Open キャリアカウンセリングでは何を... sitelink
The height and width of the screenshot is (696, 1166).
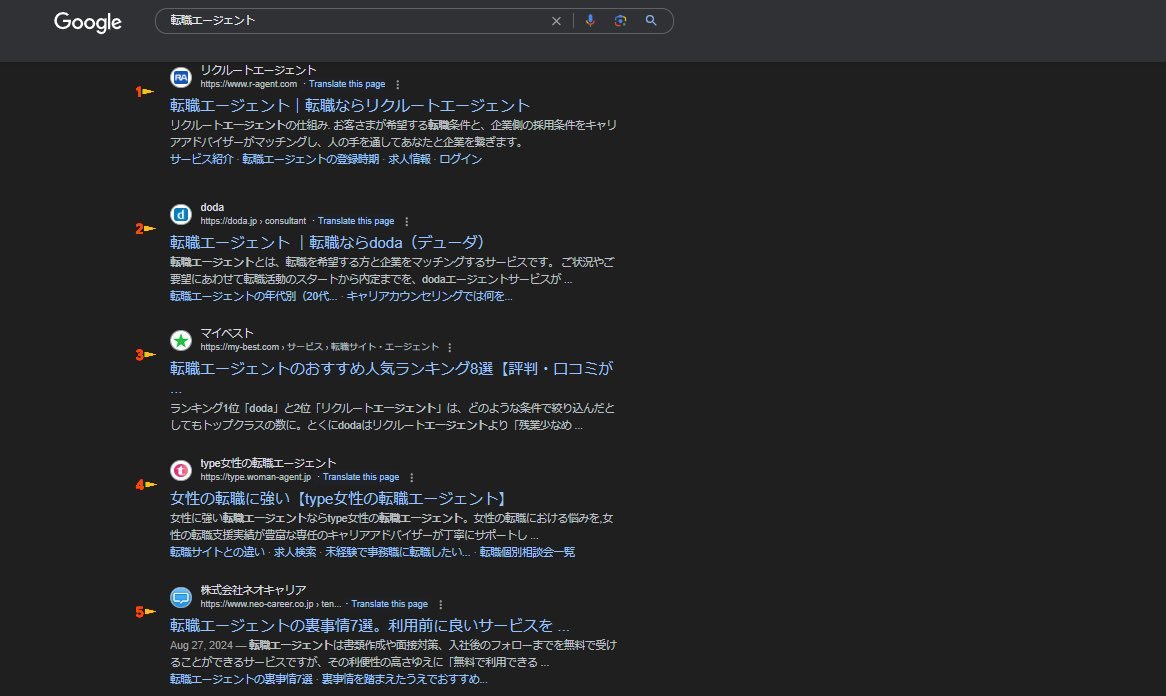[x=429, y=296]
